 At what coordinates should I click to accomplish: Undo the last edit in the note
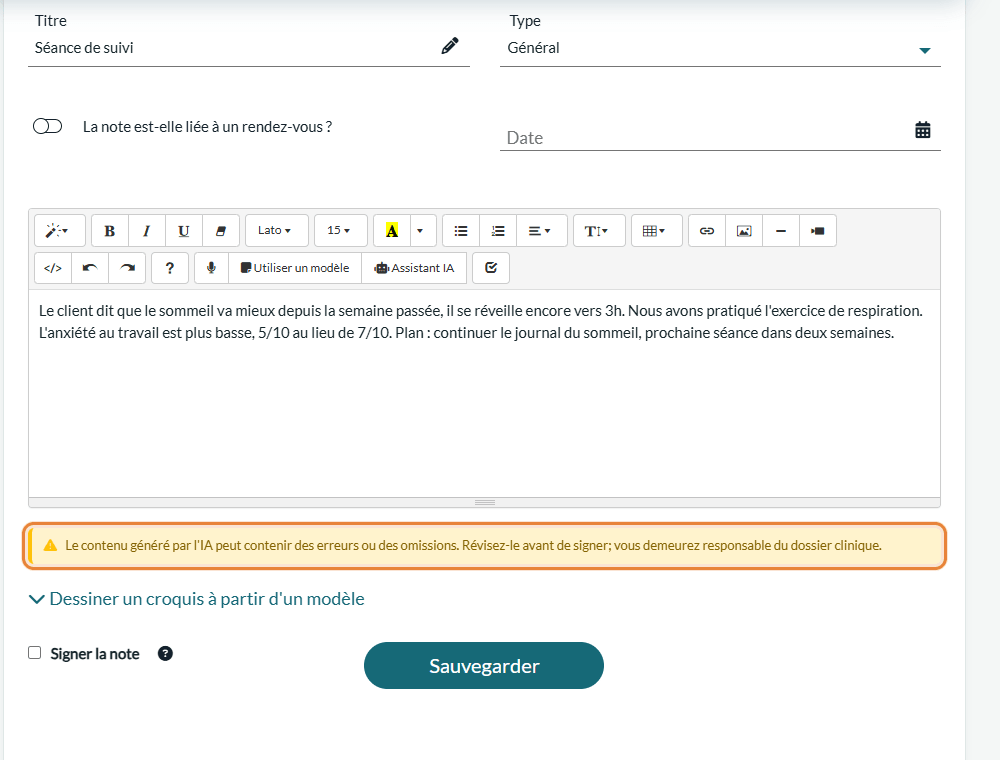point(90,268)
